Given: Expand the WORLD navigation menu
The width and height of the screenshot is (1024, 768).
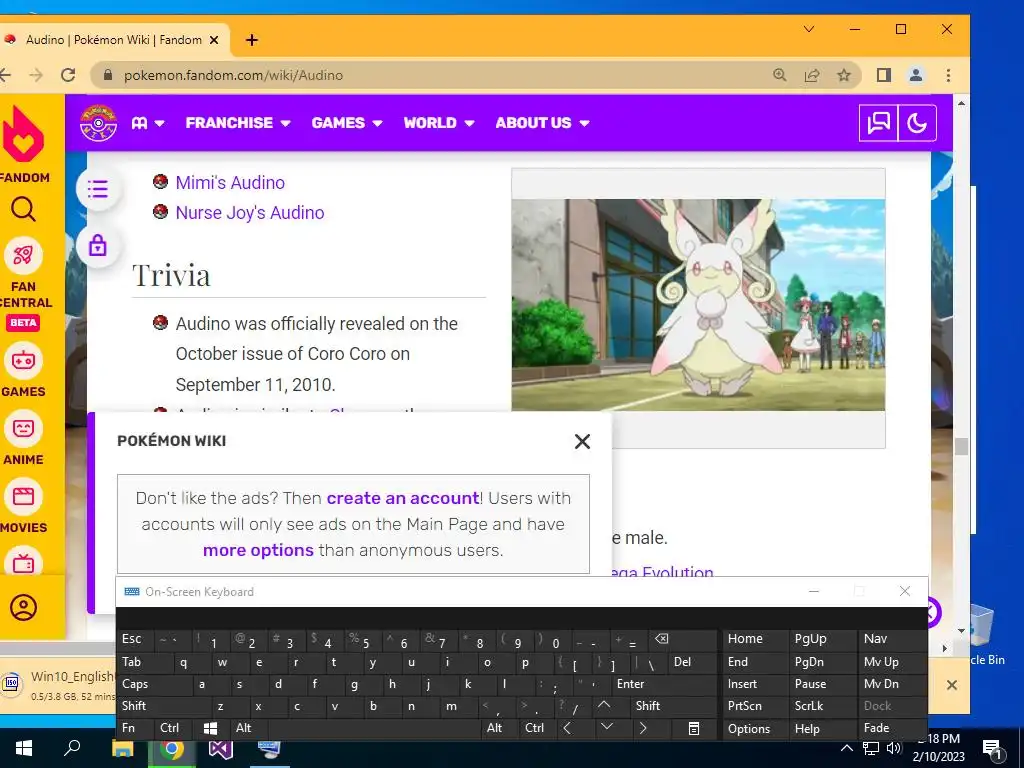Looking at the screenshot, I should [439, 123].
